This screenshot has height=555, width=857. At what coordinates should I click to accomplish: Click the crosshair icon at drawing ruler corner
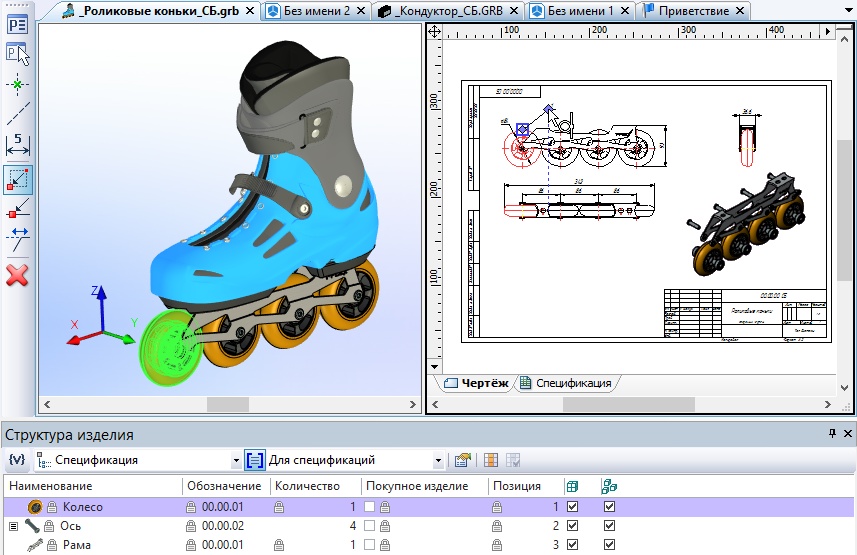(x=434, y=32)
